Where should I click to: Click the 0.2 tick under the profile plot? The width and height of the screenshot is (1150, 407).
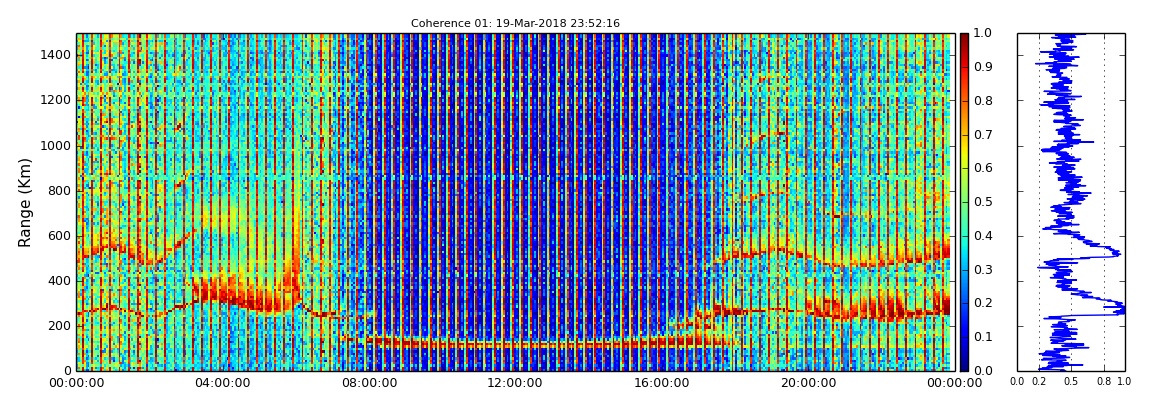[x=1039, y=381]
